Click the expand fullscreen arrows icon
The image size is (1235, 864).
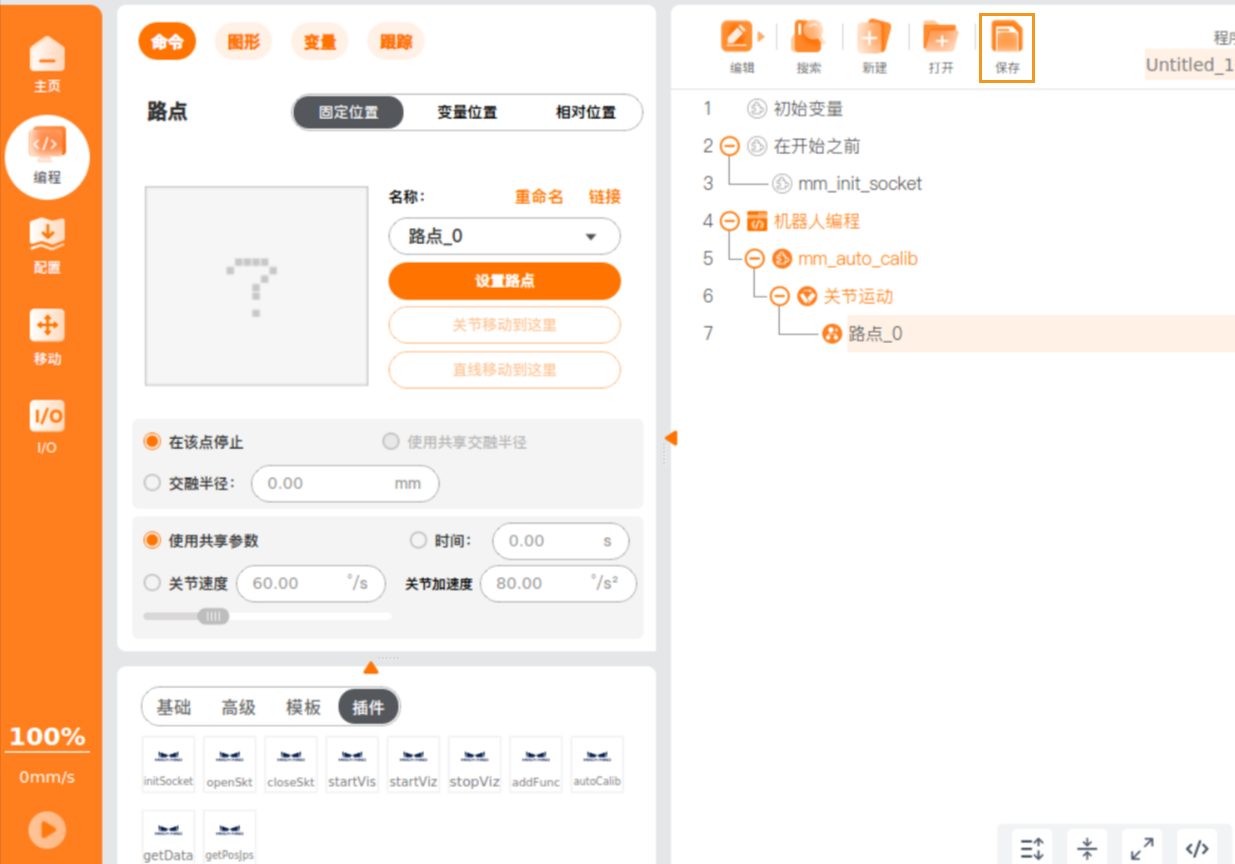pos(1142,848)
